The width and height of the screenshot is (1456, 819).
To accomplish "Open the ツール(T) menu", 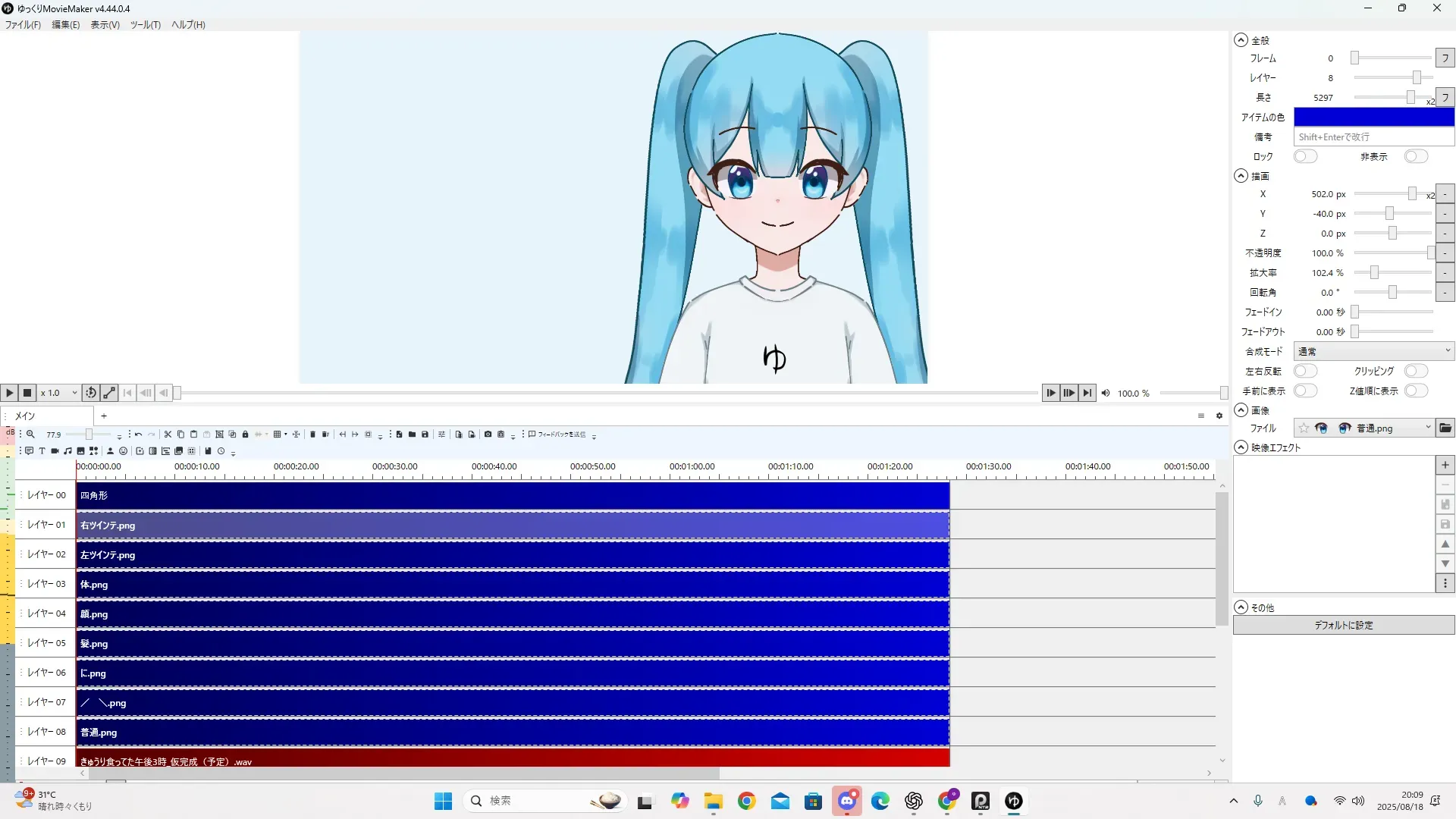I will coord(145,25).
